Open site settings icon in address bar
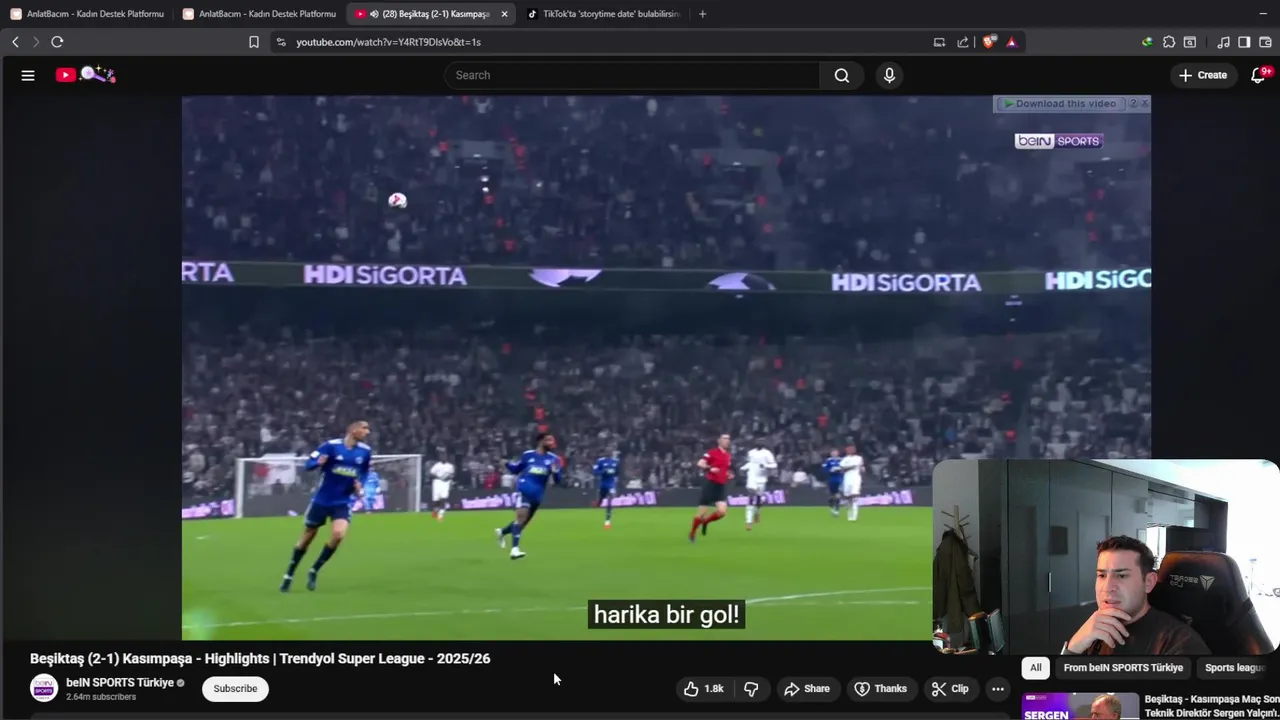The image size is (1280, 720). (x=280, y=42)
